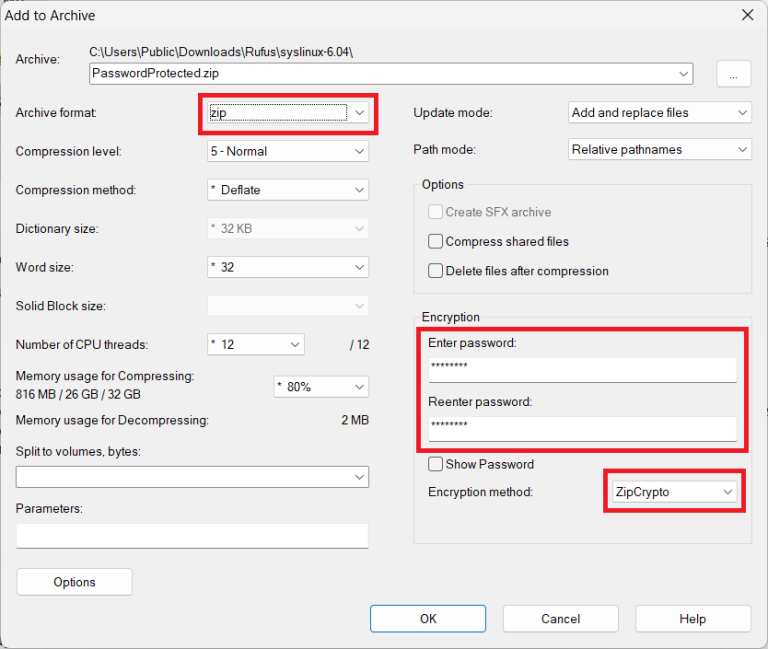768x649 pixels.
Task: Expand the Path mode dropdown
Action: pyautogui.click(x=659, y=150)
